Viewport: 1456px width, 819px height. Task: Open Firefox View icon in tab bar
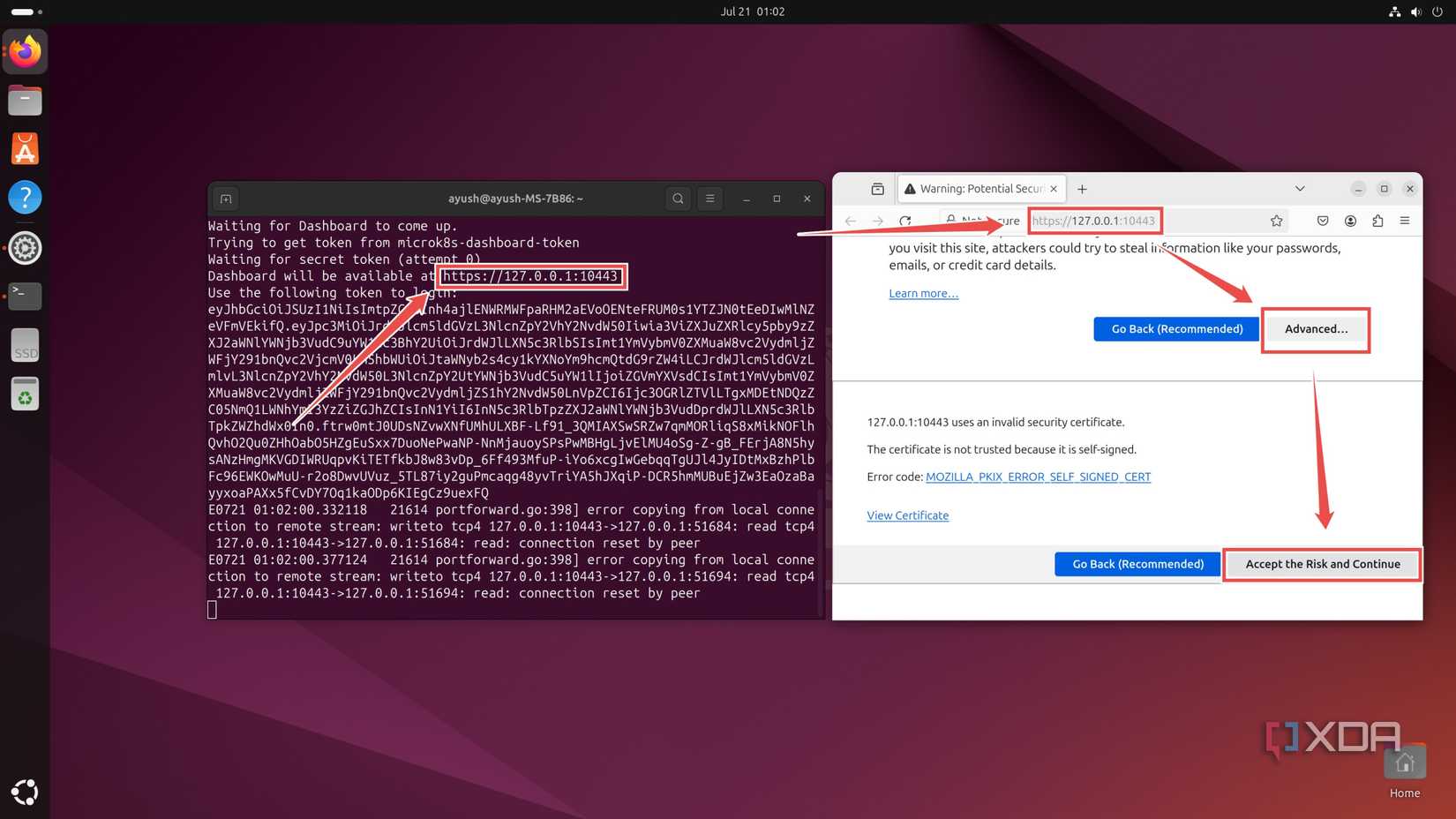(x=877, y=189)
